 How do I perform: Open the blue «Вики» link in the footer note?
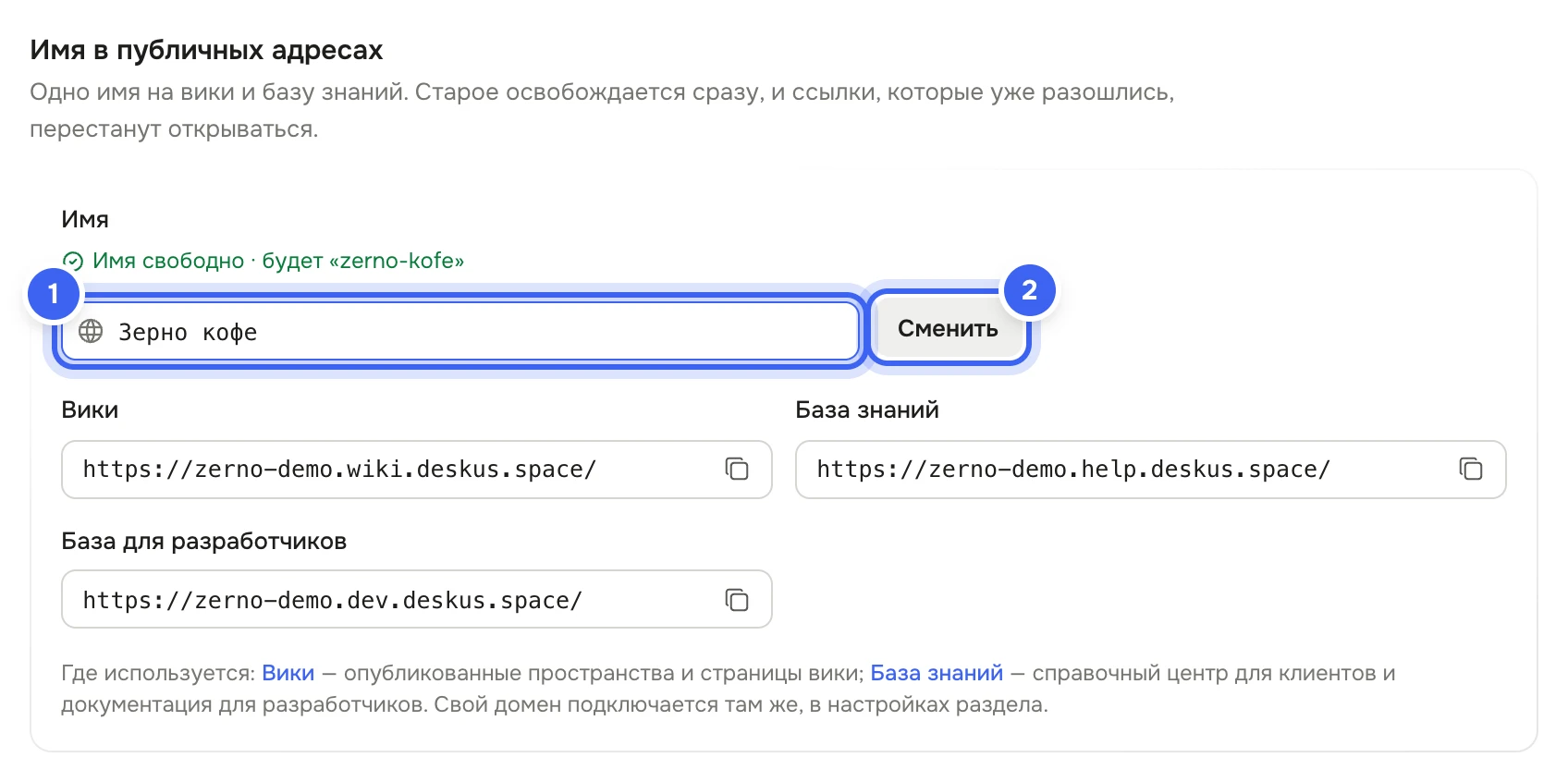click(288, 673)
